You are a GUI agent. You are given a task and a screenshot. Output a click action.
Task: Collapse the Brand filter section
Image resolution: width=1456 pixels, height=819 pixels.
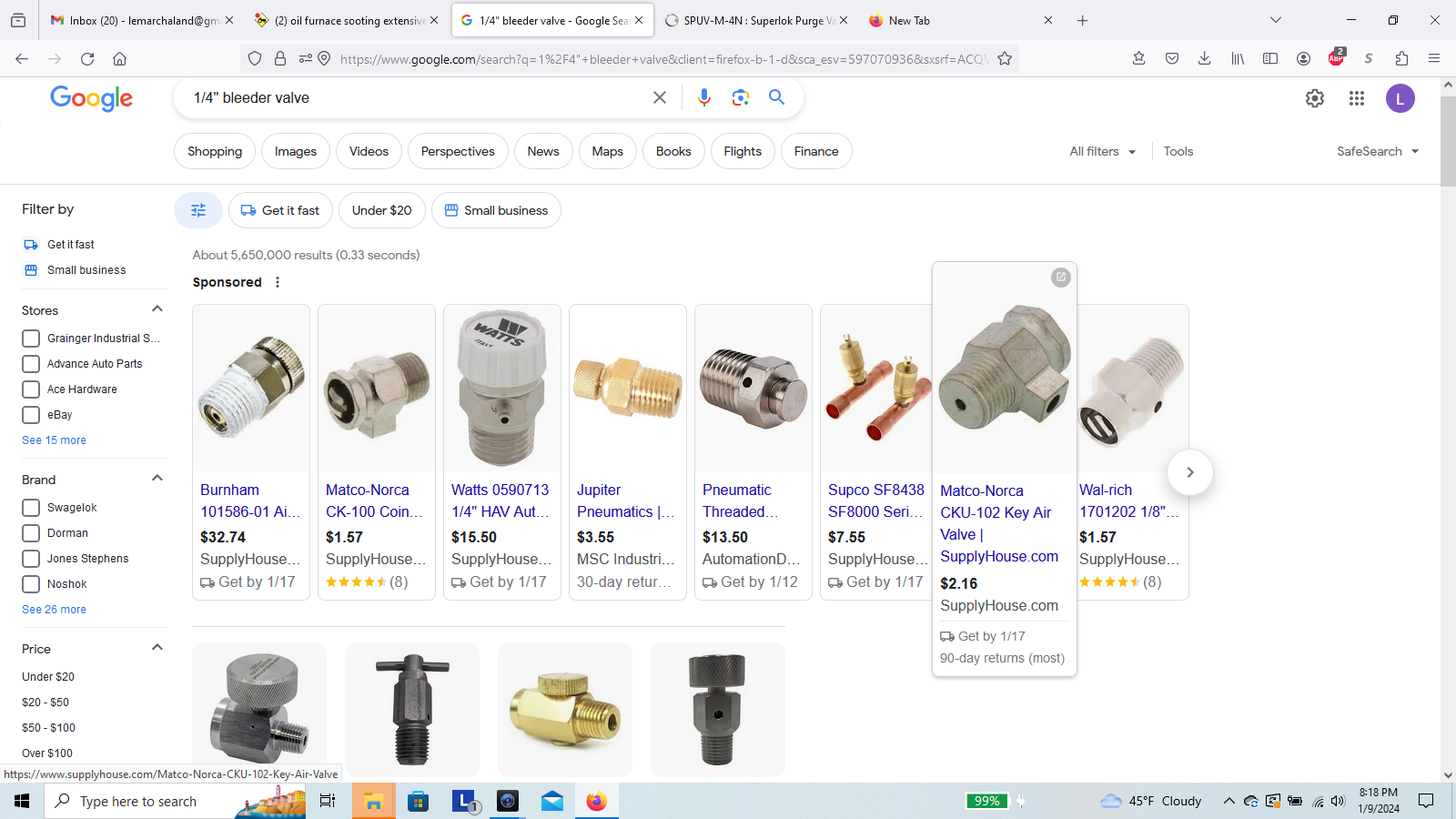pyautogui.click(x=157, y=479)
